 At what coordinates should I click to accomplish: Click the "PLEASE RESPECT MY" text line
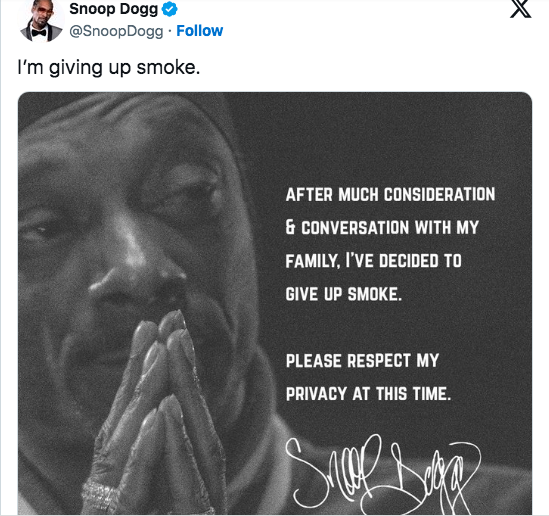(x=362, y=361)
